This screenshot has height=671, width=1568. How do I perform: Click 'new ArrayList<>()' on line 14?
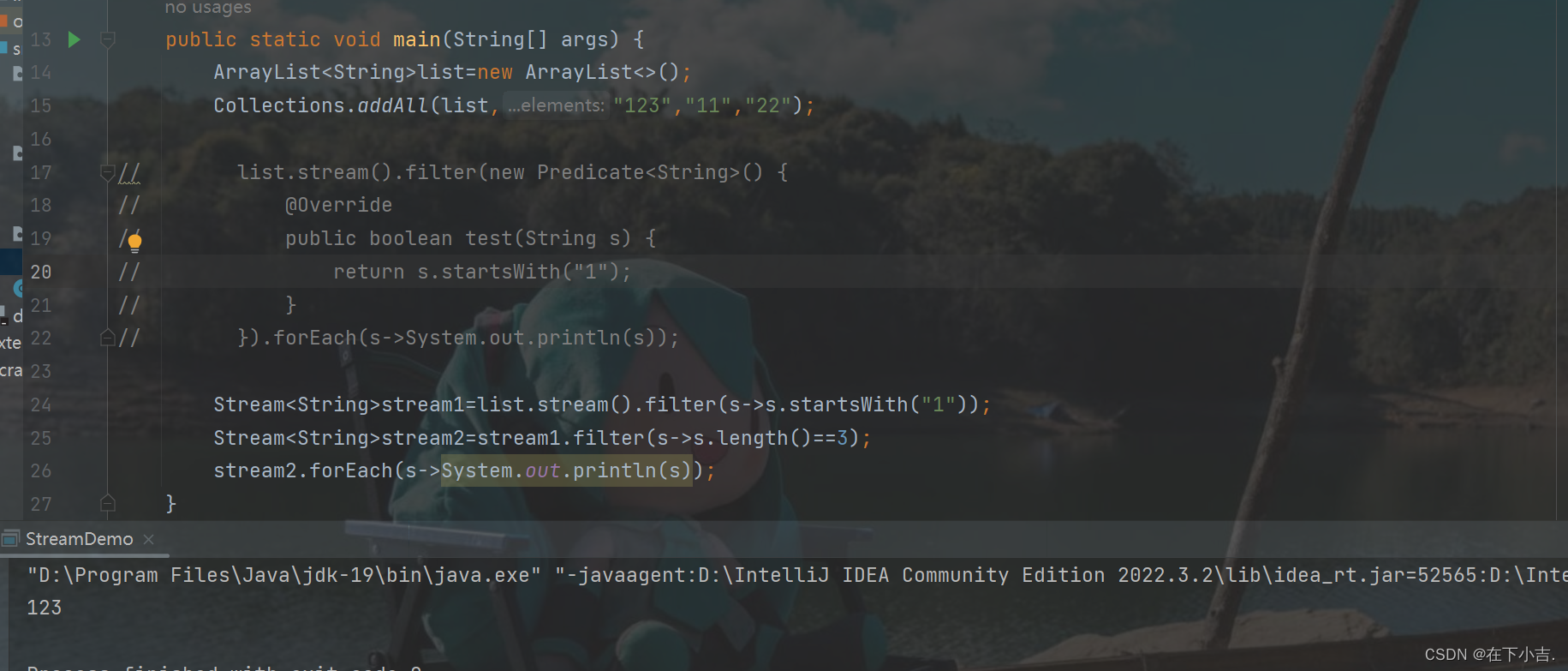pos(578,72)
